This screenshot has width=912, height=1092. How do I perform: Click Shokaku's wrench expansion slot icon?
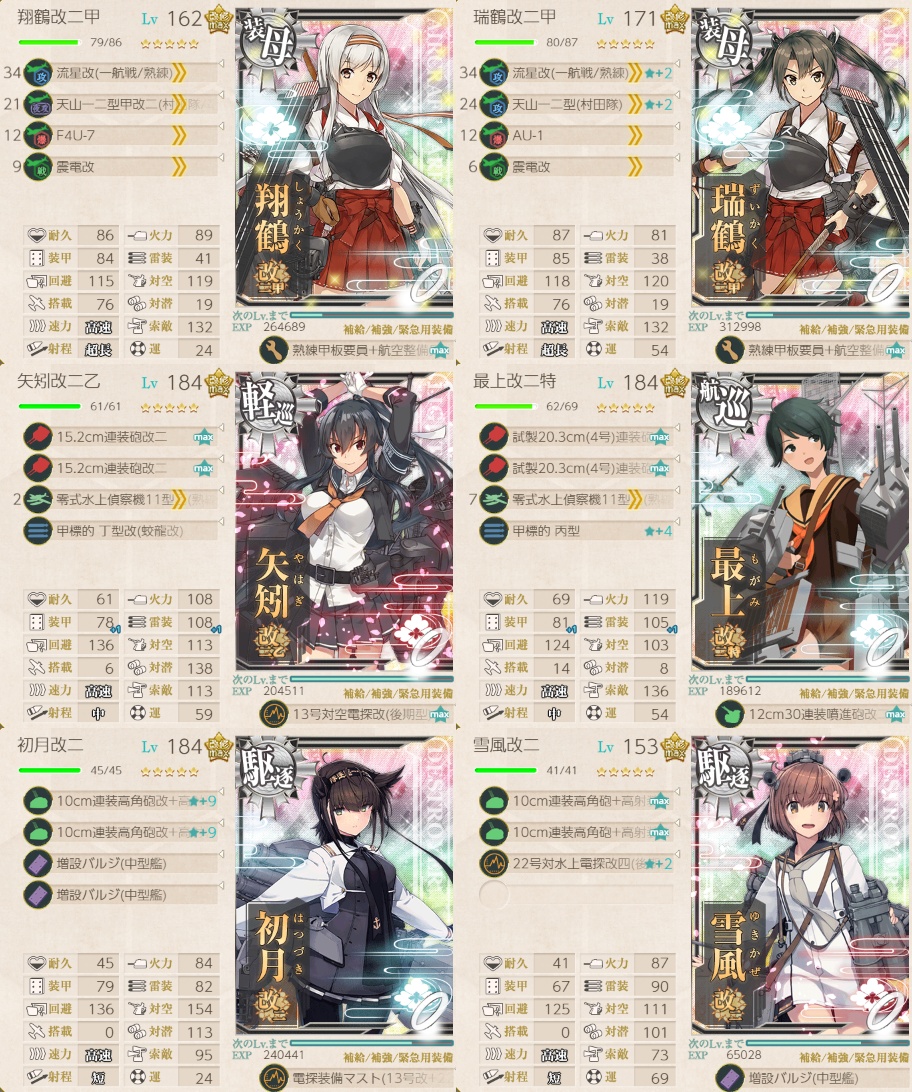(x=274, y=350)
